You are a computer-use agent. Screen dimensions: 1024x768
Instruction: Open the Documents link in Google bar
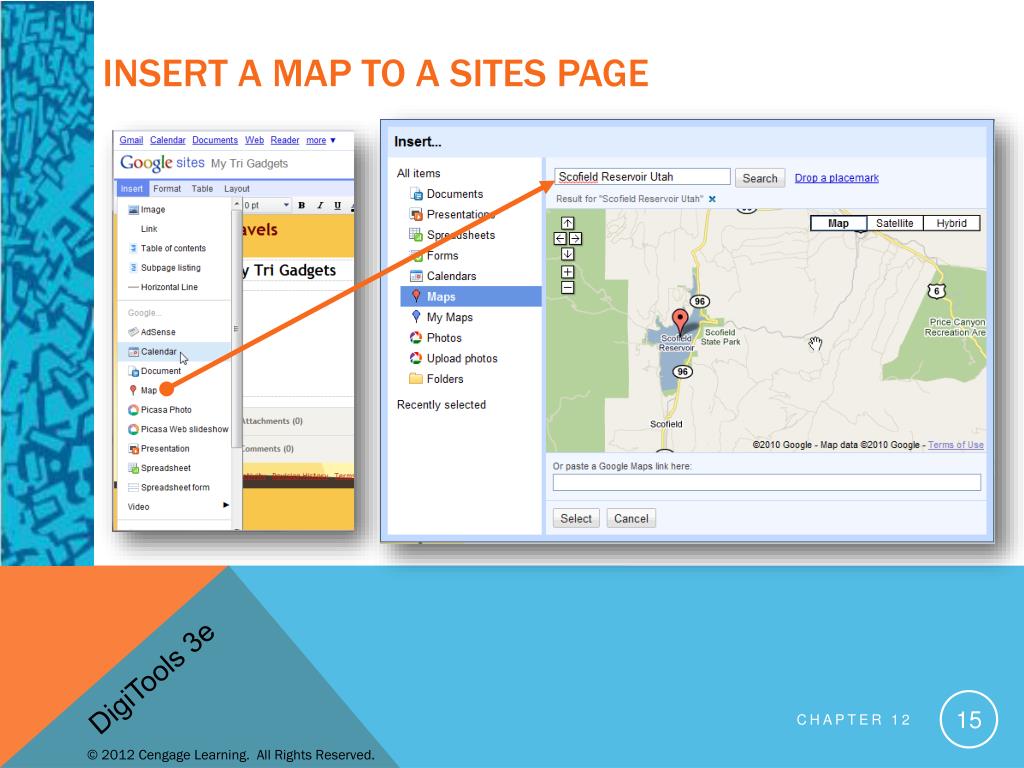click(x=215, y=140)
